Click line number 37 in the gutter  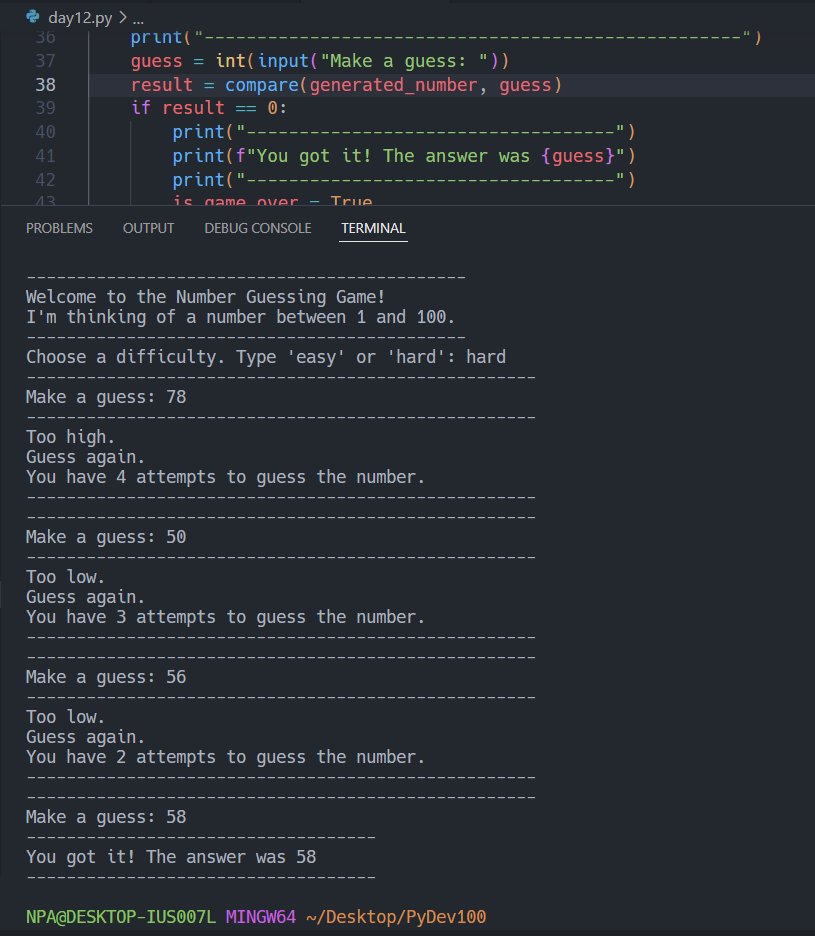coord(45,61)
